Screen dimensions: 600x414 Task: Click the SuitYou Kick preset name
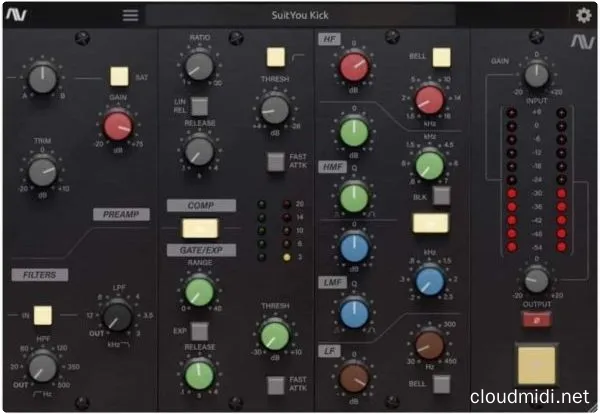[x=300, y=15]
